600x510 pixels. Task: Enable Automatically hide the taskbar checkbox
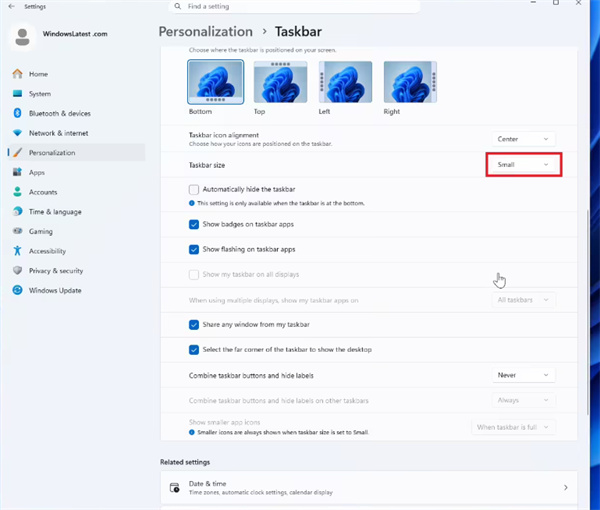click(194, 189)
